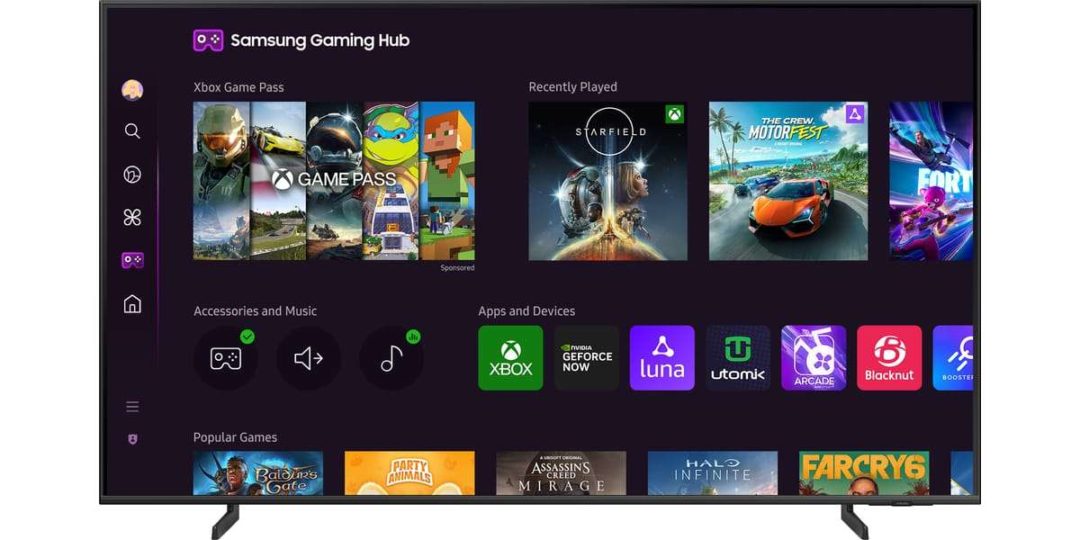Select the Gaming Hub controller sidebar icon
Image resolution: width=1080 pixels, height=540 pixels.
click(132, 260)
